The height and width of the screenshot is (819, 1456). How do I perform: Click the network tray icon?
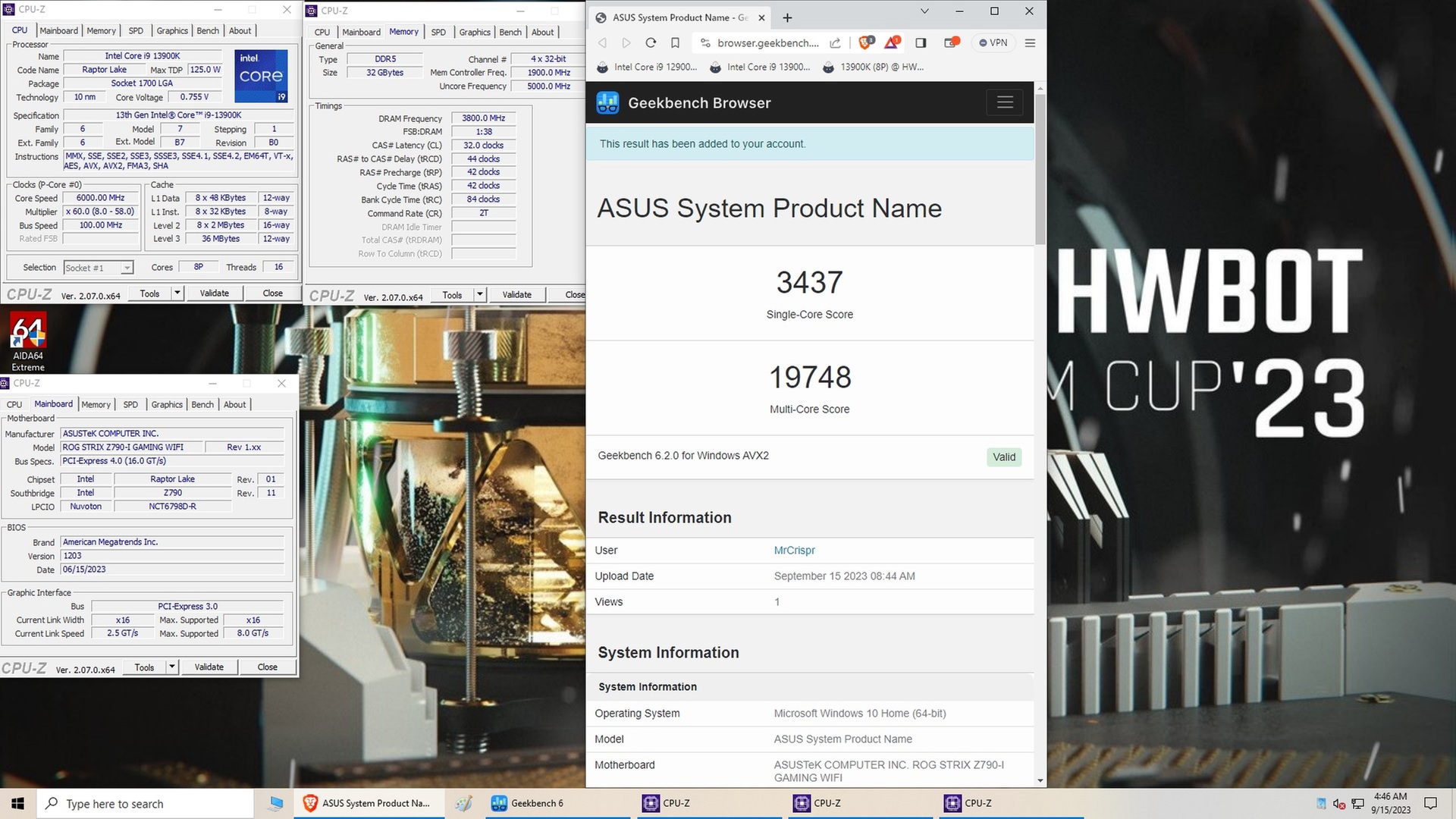(1358, 804)
